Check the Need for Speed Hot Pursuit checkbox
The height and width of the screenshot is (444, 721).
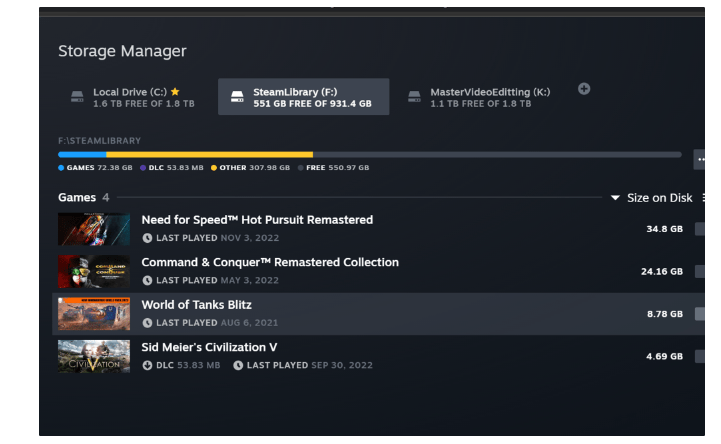click(700, 229)
